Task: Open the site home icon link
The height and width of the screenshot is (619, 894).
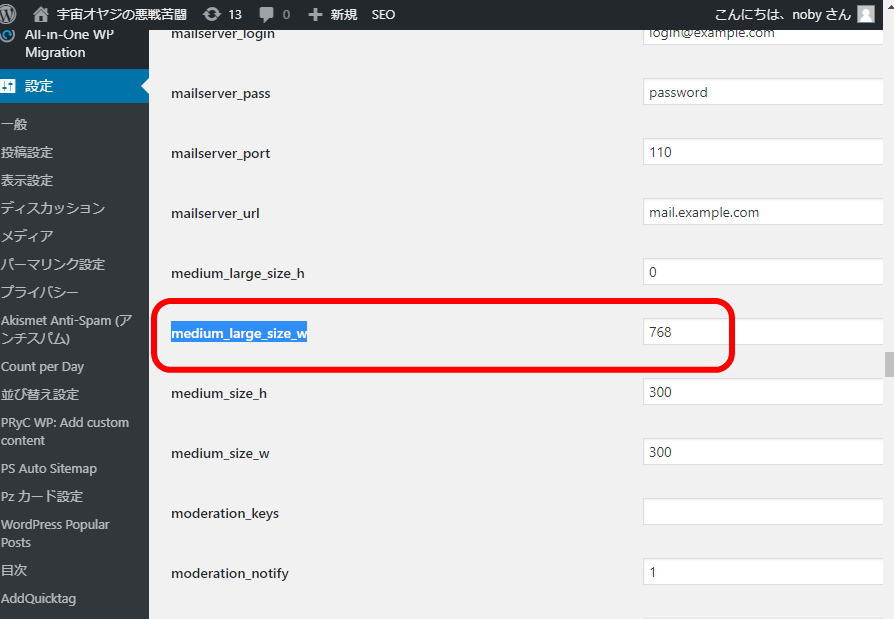Action: pyautogui.click(x=41, y=14)
